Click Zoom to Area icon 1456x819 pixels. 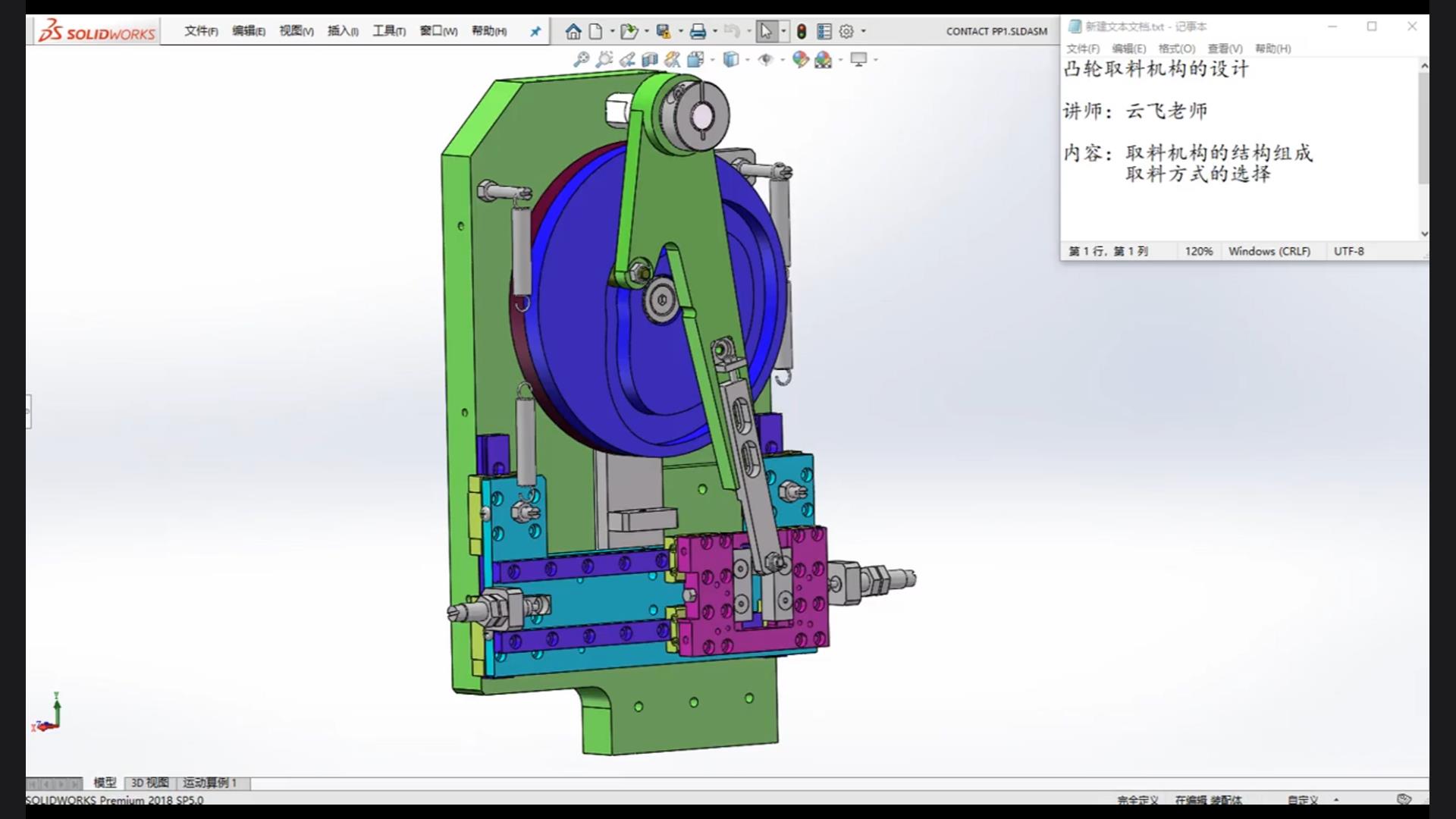pos(604,59)
